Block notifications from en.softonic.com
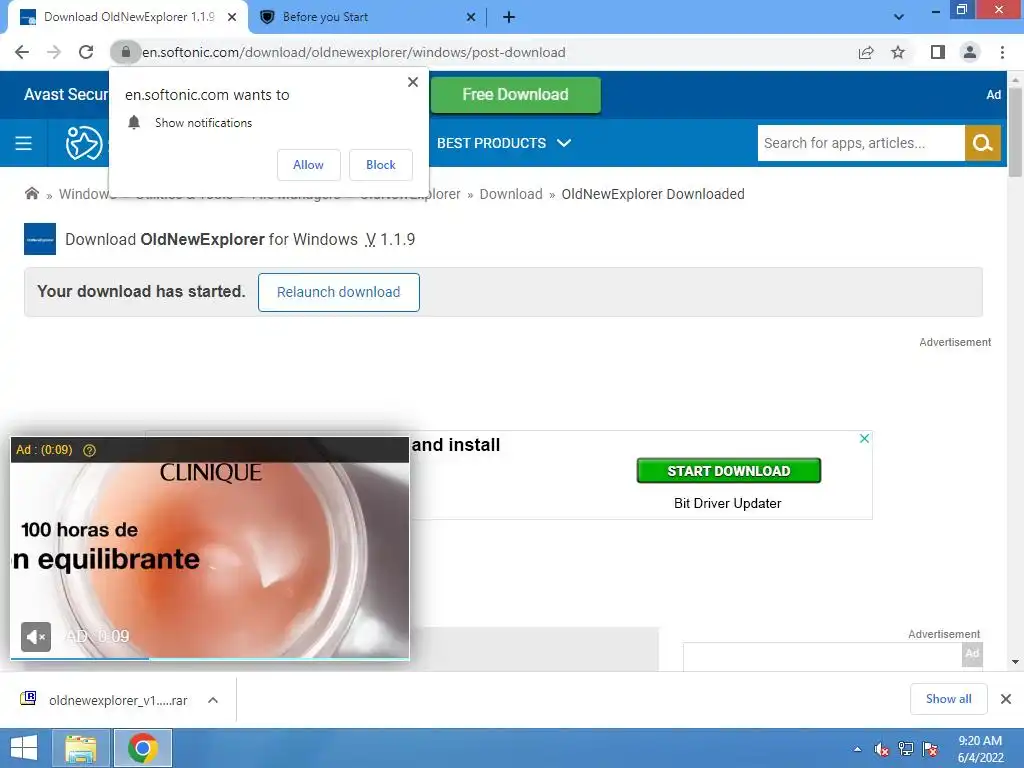Screen dimensions: 1024x768 [381, 165]
